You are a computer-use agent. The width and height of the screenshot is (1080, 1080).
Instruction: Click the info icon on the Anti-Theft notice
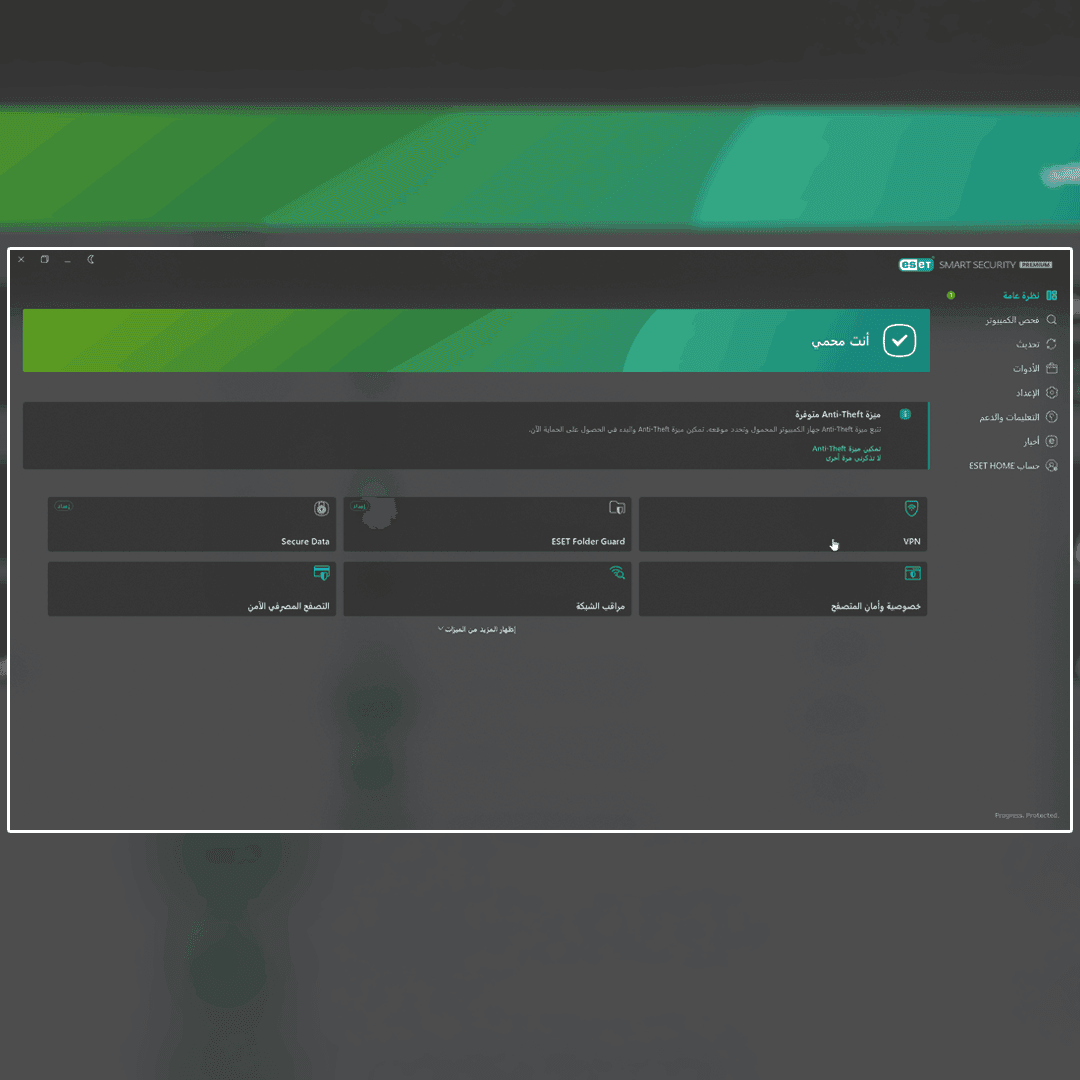906,414
